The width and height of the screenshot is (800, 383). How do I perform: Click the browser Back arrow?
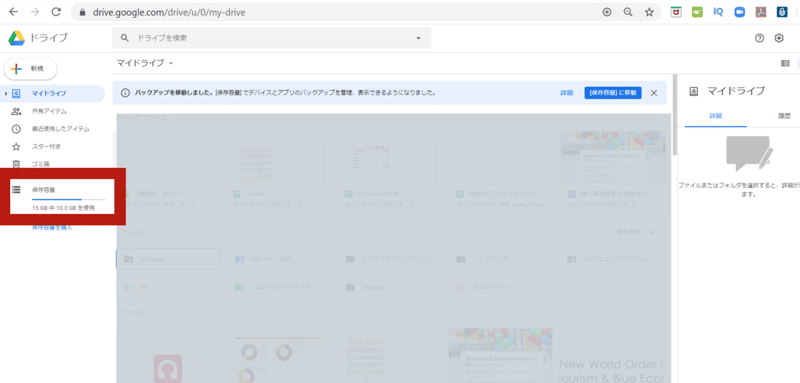[x=14, y=12]
